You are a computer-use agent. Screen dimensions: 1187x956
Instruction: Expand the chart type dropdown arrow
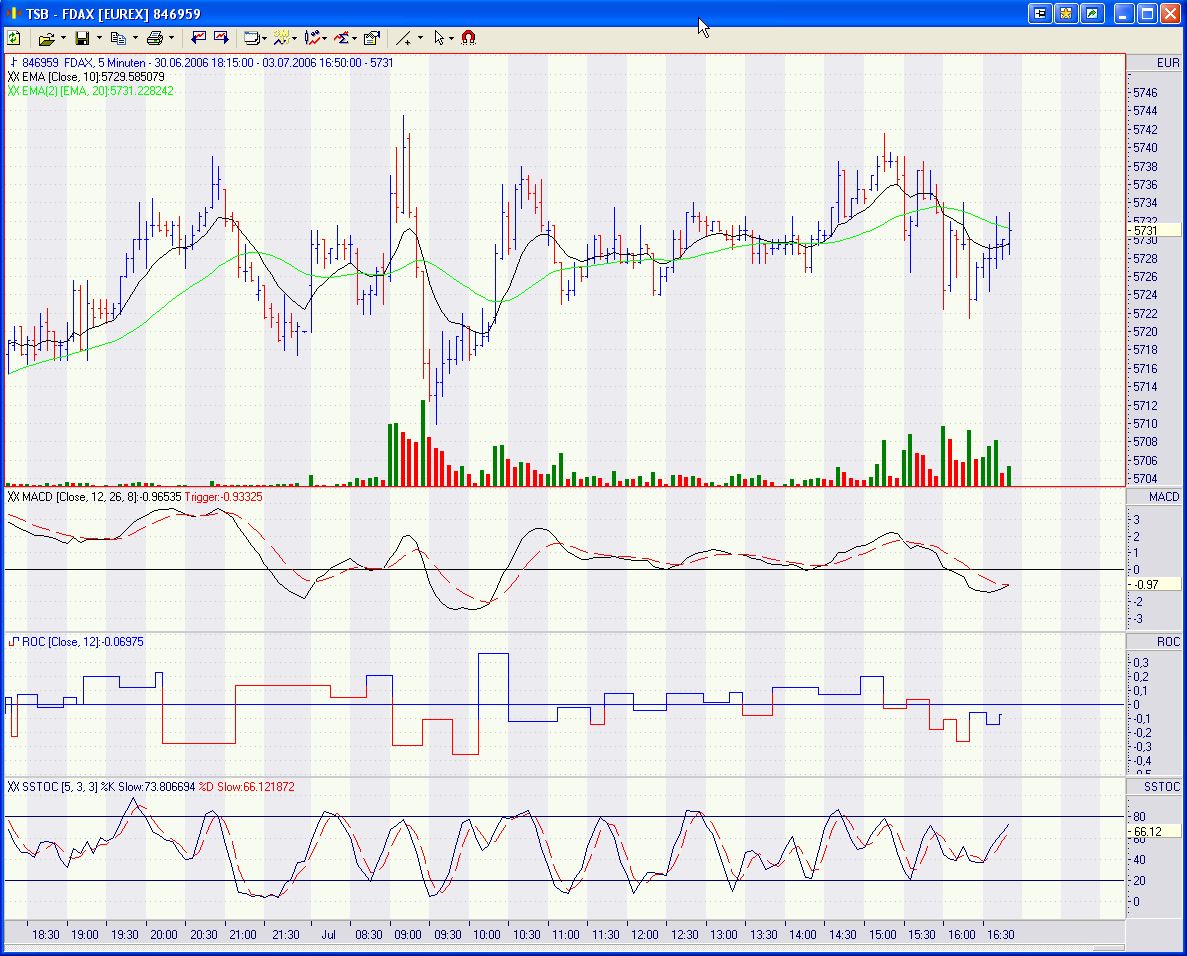point(325,39)
